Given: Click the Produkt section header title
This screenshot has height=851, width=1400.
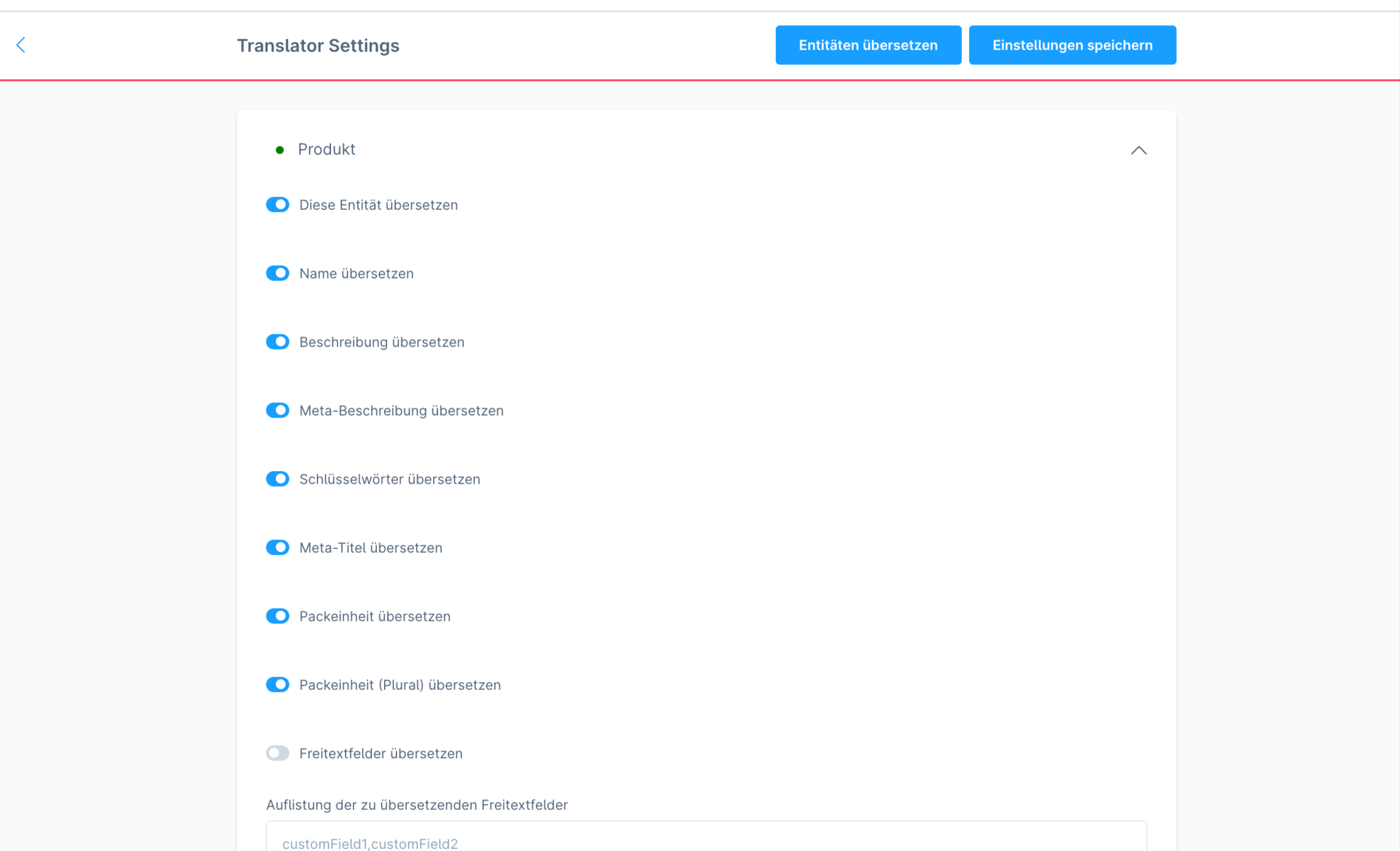Looking at the screenshot, I should (x=326, y=149).
